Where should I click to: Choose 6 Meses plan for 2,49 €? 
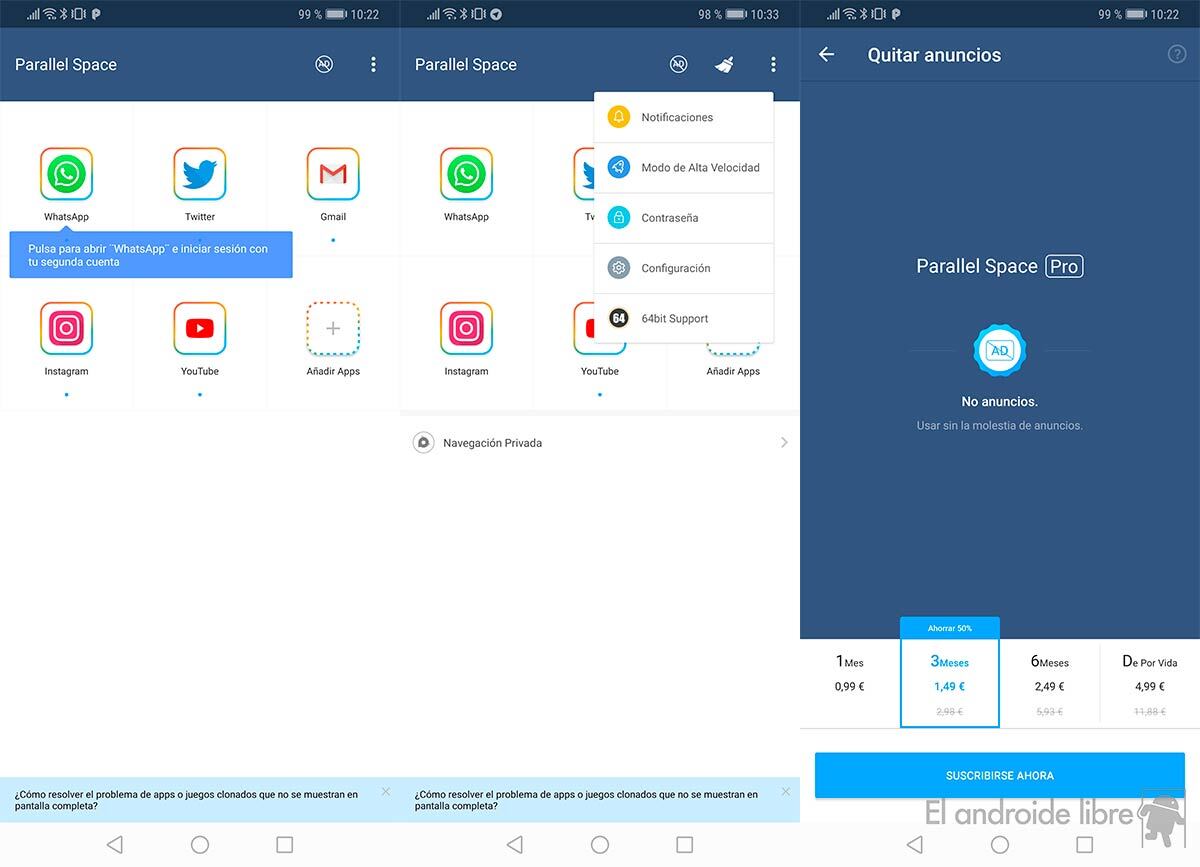tap(1050, 684)
